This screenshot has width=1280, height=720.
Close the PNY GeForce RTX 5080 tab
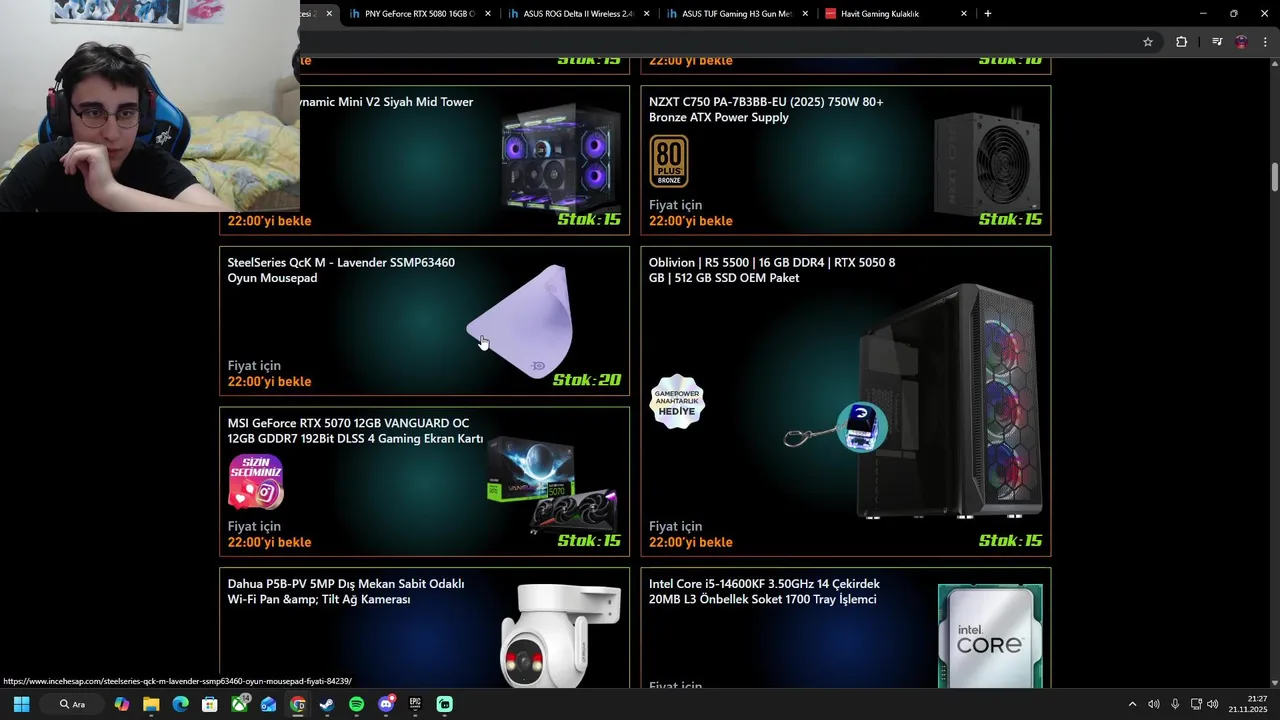[488, 14]
